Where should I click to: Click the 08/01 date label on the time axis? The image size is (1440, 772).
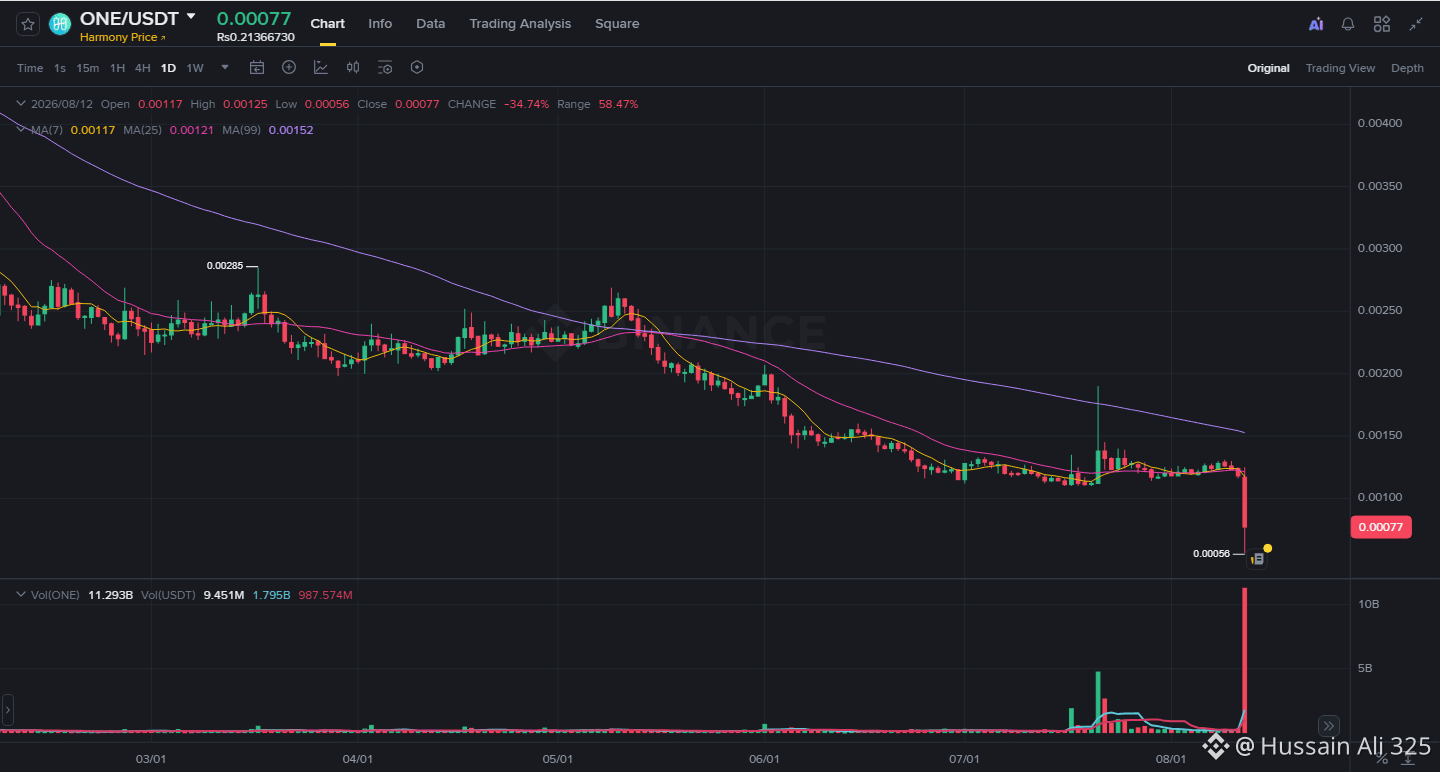[x=1170, y=760]
